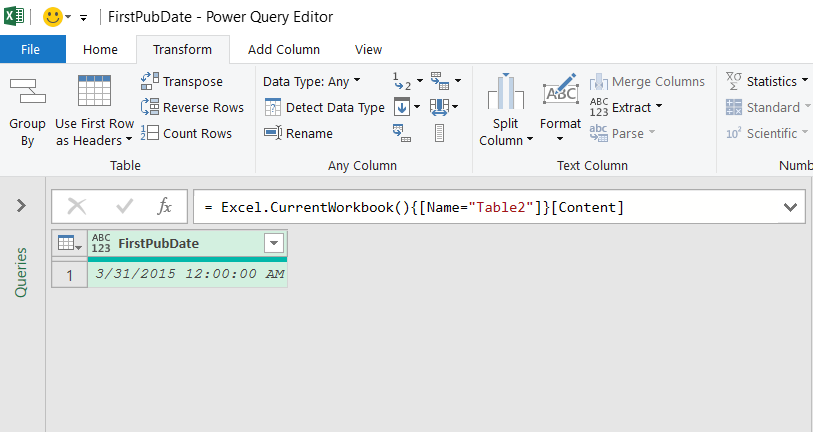Viewport: 813px width, 432px height.
Task: Open the Fill down-arrow dropdown
Action: pyautogui.click(x=407, y=107)
